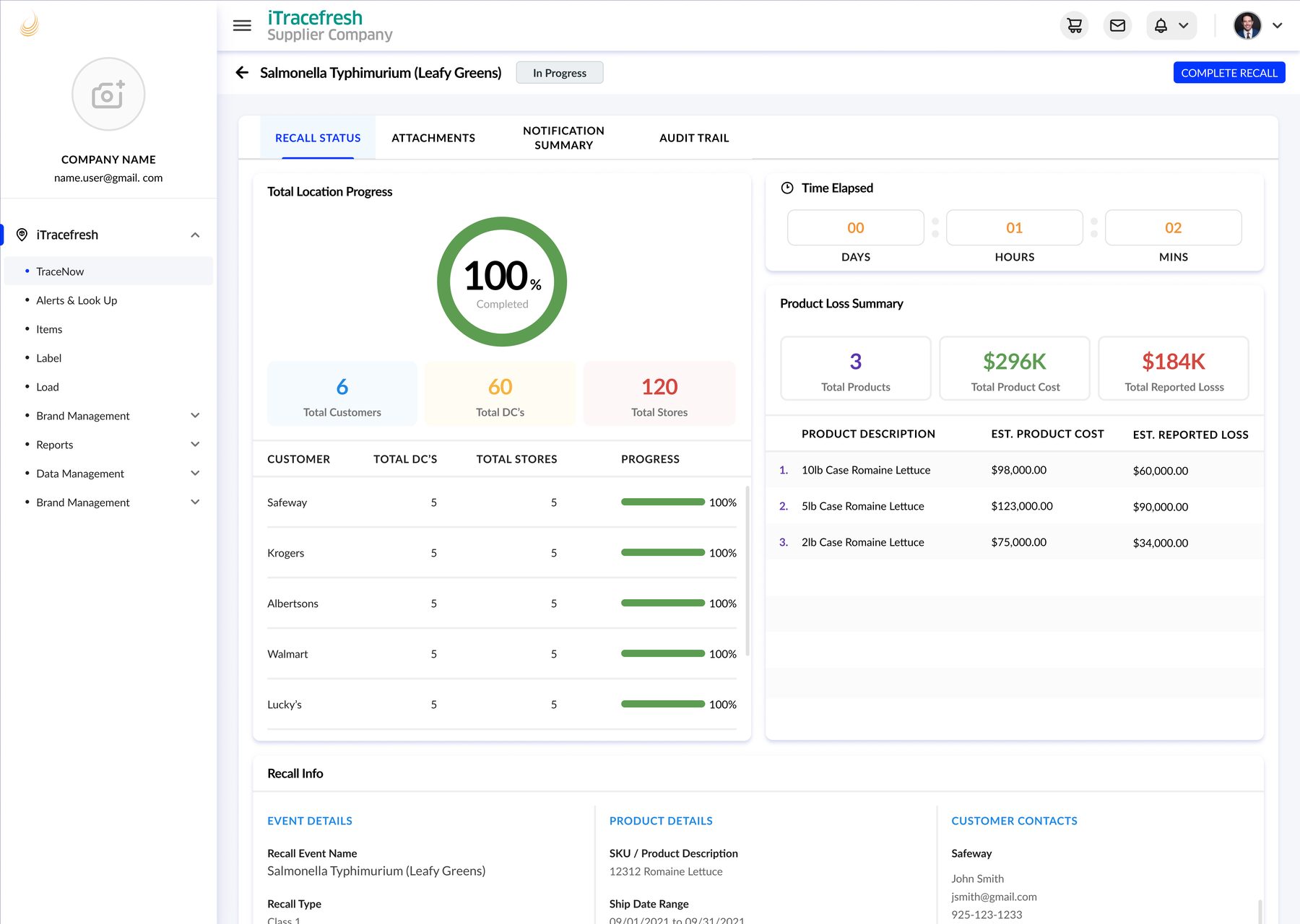Open the Notification Summary tab
1300x924 pixels.
563,137
